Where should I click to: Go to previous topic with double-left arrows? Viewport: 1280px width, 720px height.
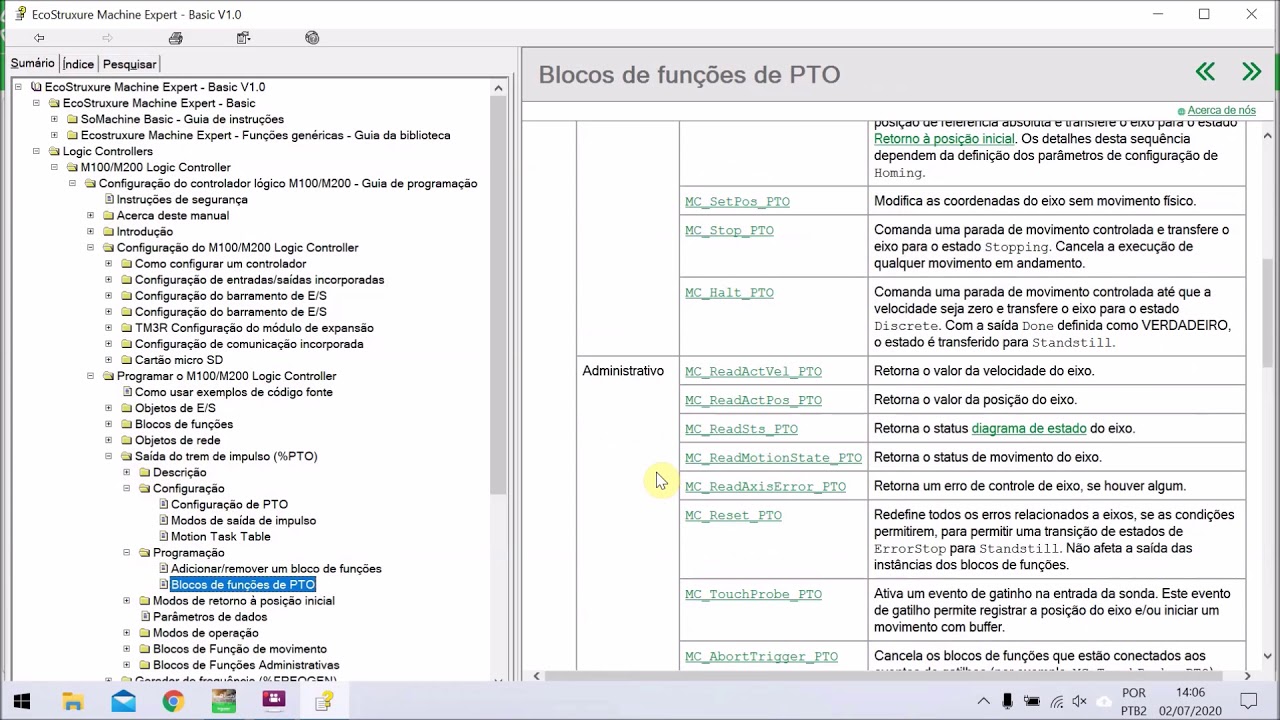(1205, 72)
